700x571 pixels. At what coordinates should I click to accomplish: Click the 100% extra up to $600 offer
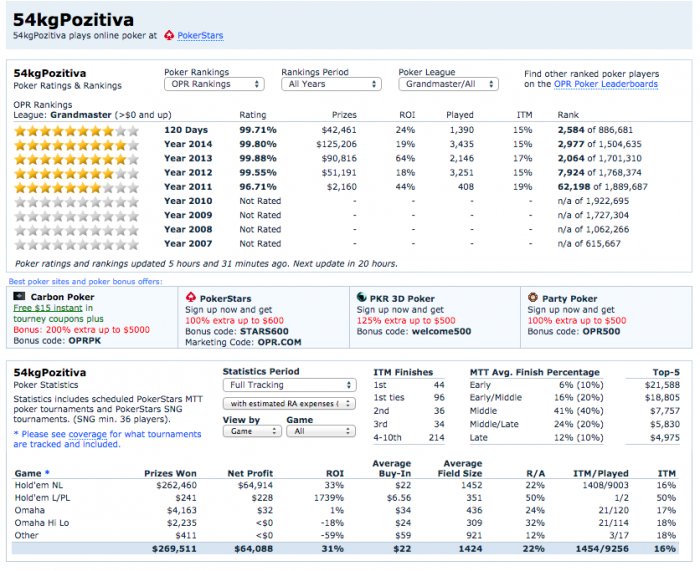234,320
